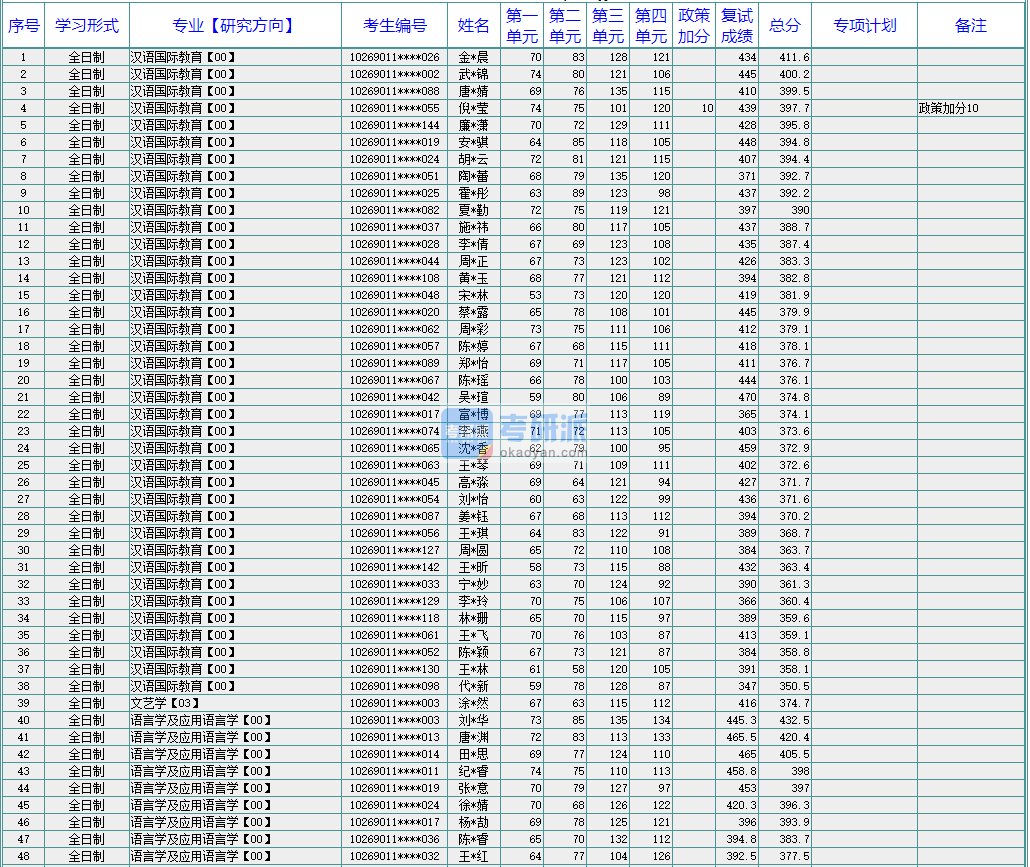
Task: Click the 第一单元 header cell
Action: [522, 26]
